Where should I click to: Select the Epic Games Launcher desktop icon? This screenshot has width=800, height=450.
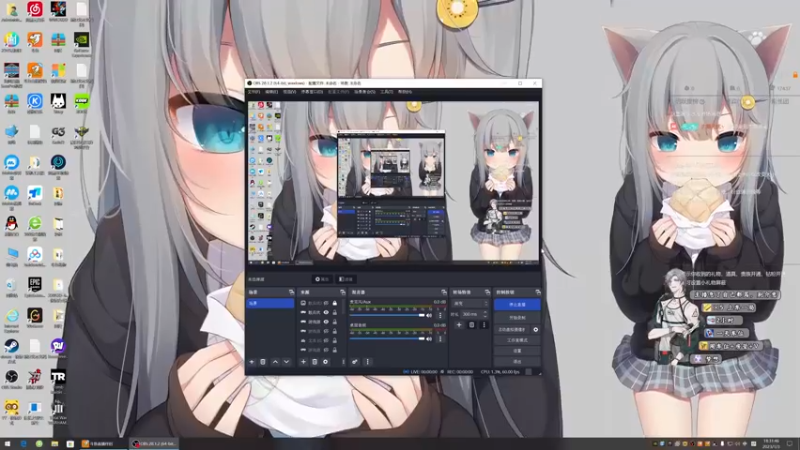click(35, 285)
